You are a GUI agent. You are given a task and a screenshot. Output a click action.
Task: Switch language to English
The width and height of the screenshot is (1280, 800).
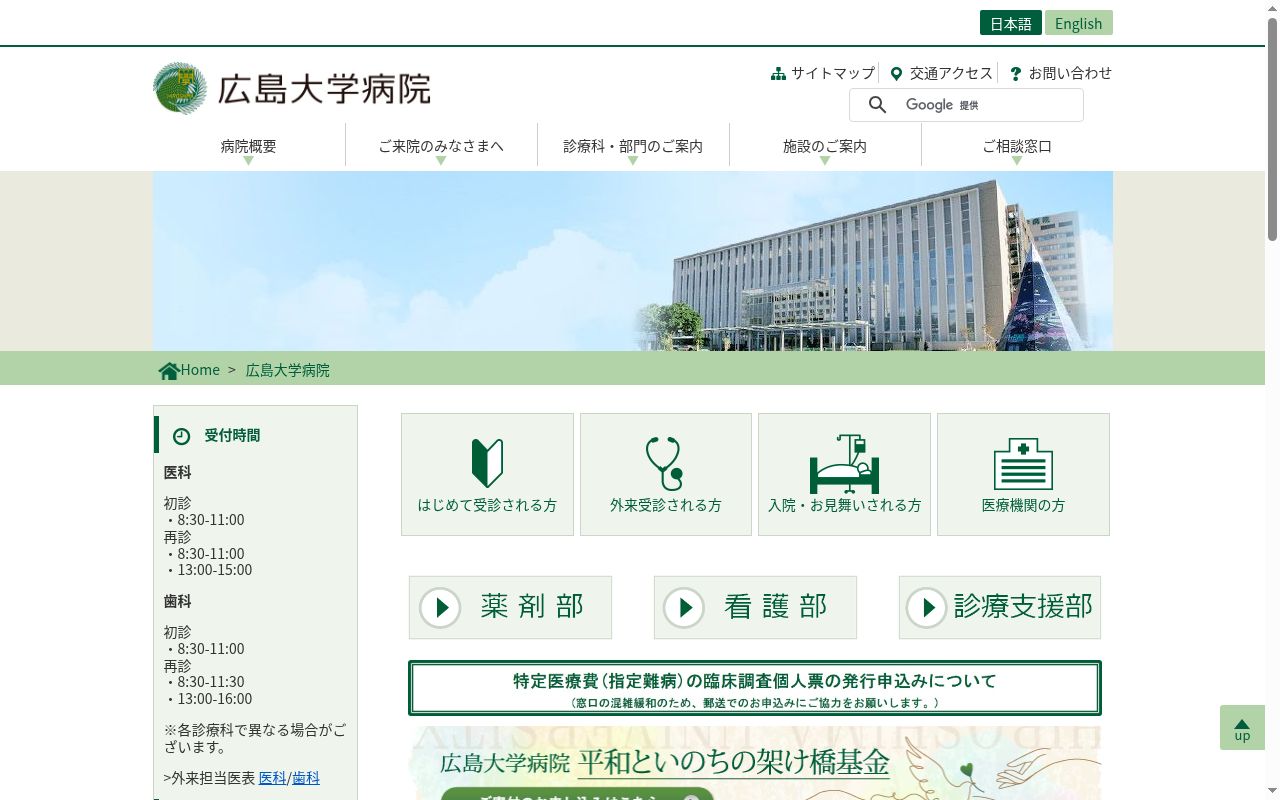click(x=1079, y=23)
